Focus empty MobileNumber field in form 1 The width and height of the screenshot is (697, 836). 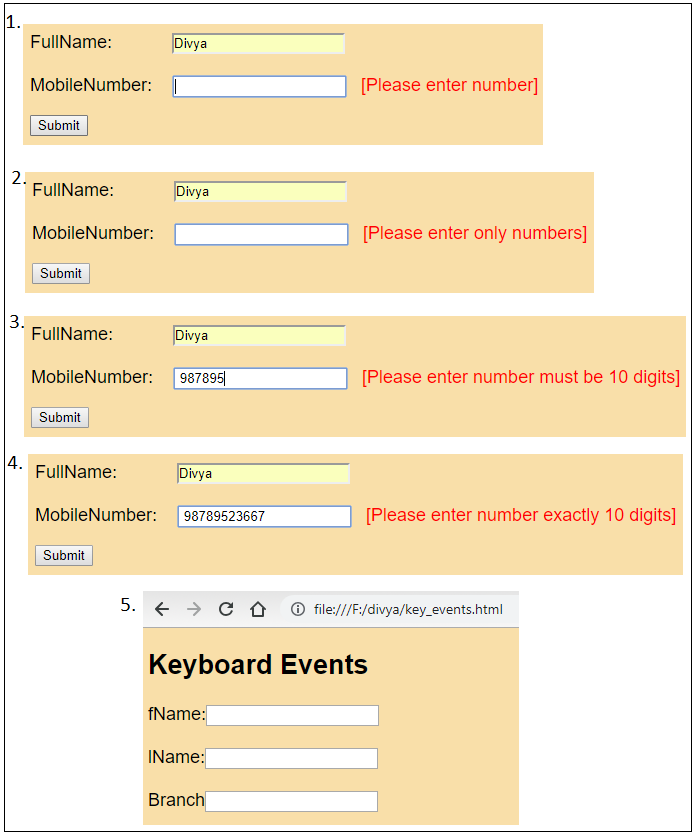pyautogui.click(x=260, y=86)
